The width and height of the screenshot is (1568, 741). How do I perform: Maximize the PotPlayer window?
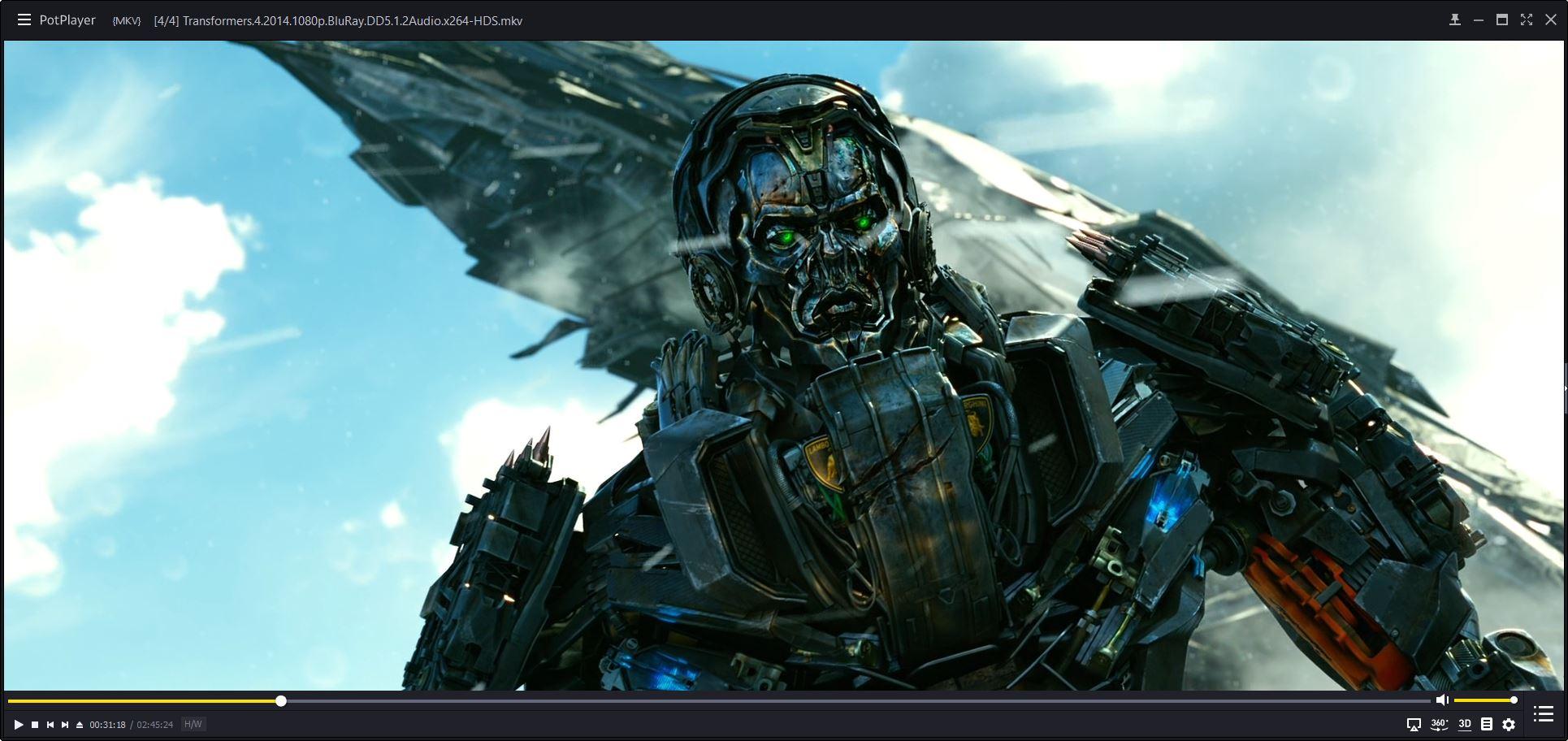pos(1502,20)
